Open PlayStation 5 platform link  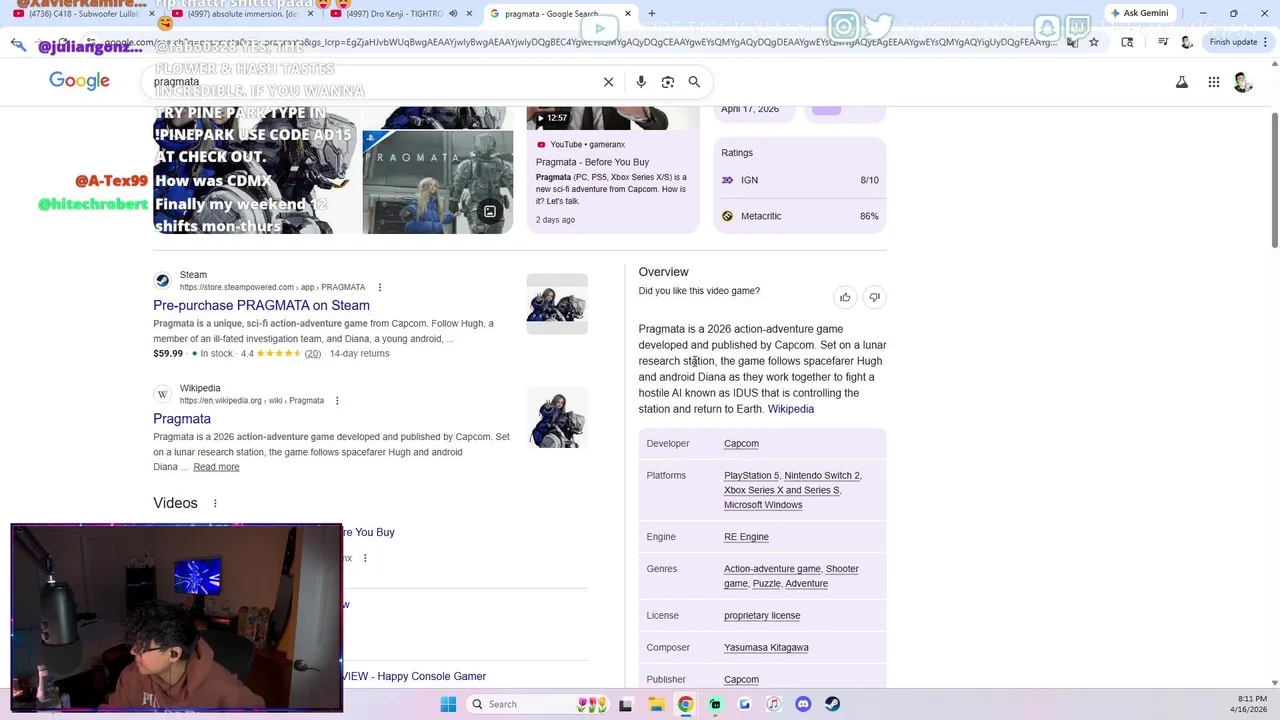751,476
